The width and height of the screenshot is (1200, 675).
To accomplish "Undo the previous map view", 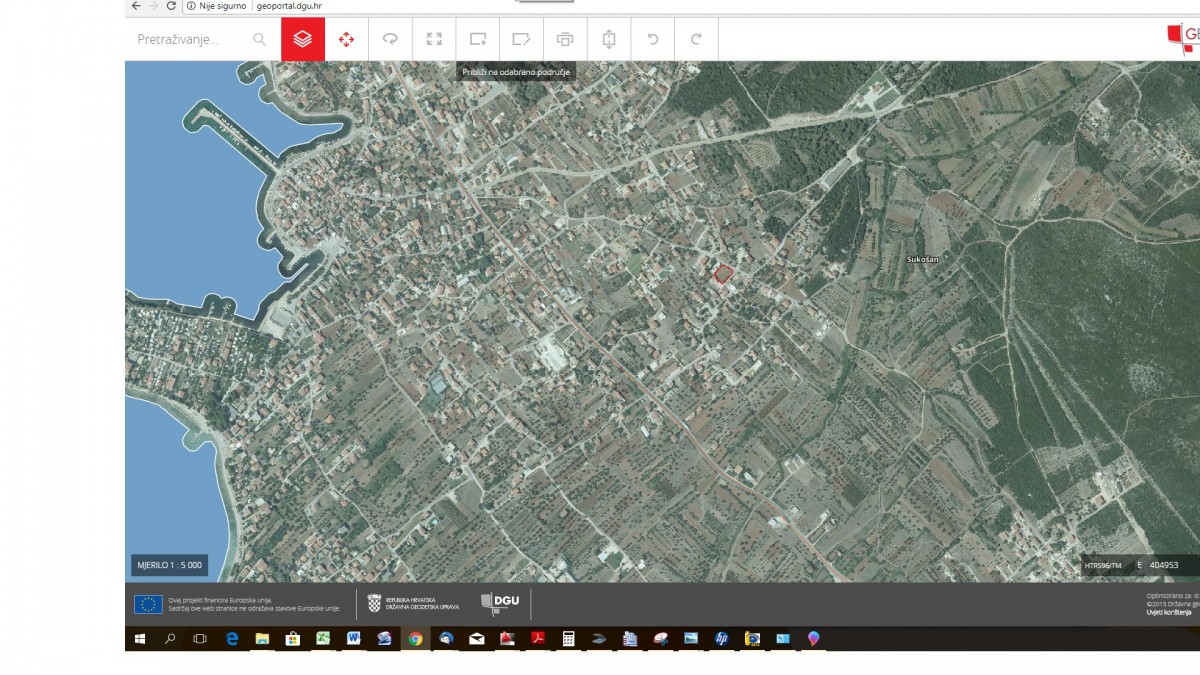I will pyautogui.click(x=653, y=39).
